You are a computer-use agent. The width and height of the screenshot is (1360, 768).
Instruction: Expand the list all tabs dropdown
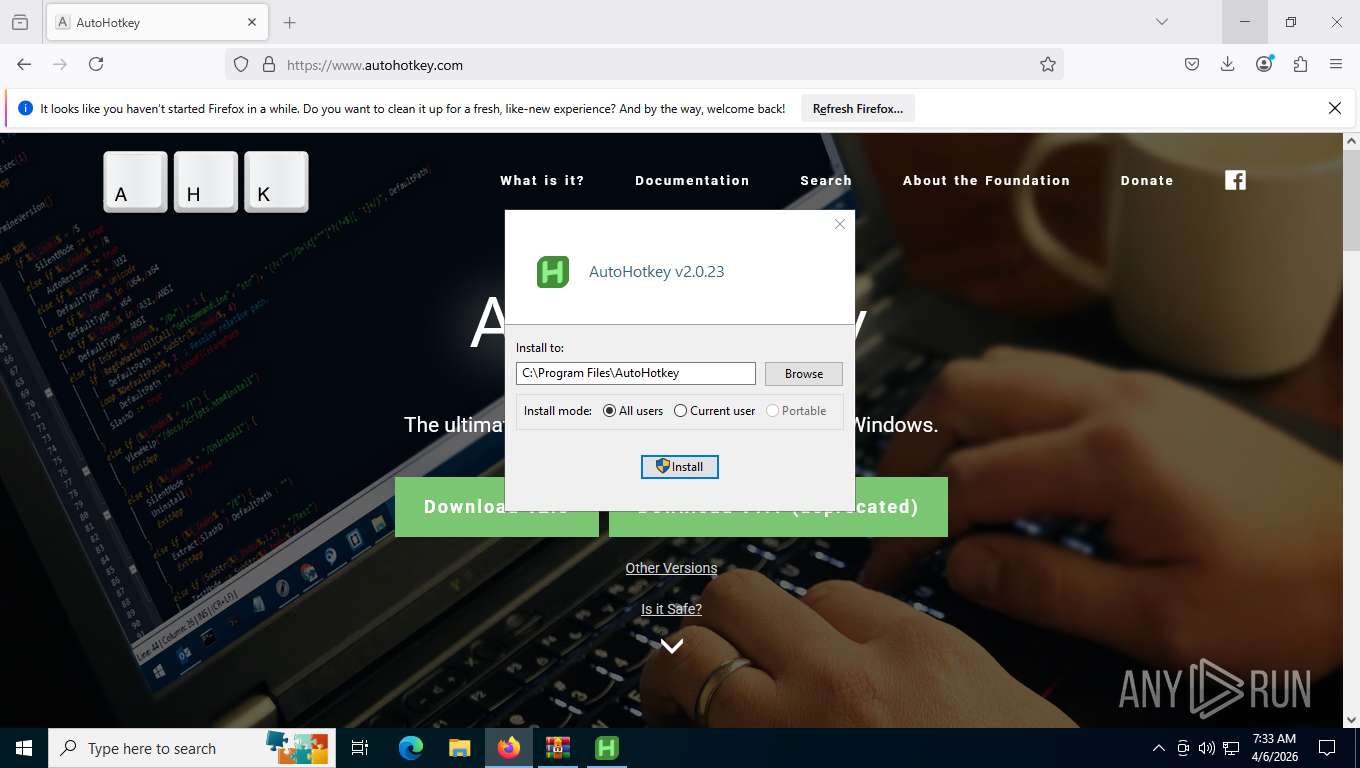click(x=1161, y=22)
